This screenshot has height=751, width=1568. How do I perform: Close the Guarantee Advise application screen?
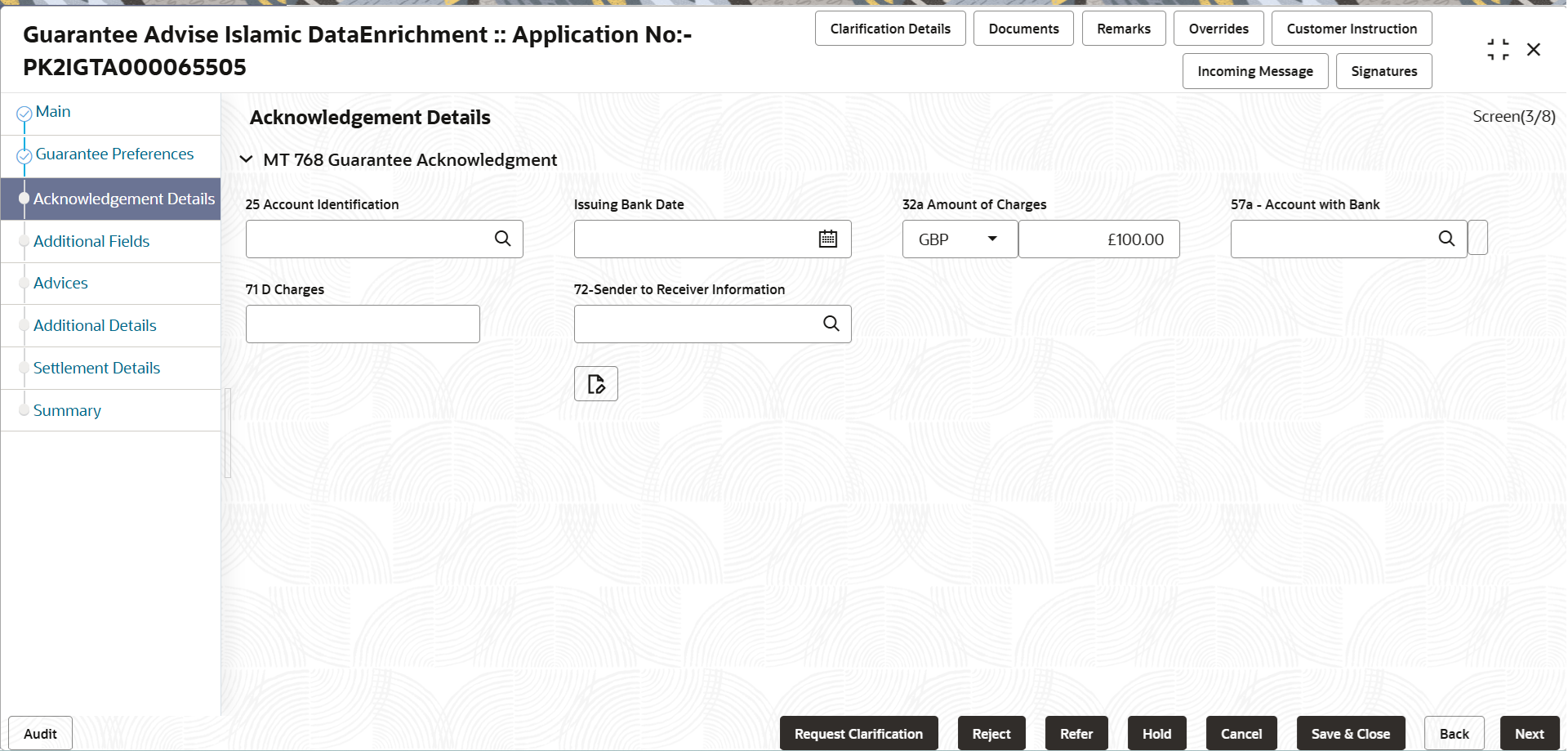pos(1534,50)
